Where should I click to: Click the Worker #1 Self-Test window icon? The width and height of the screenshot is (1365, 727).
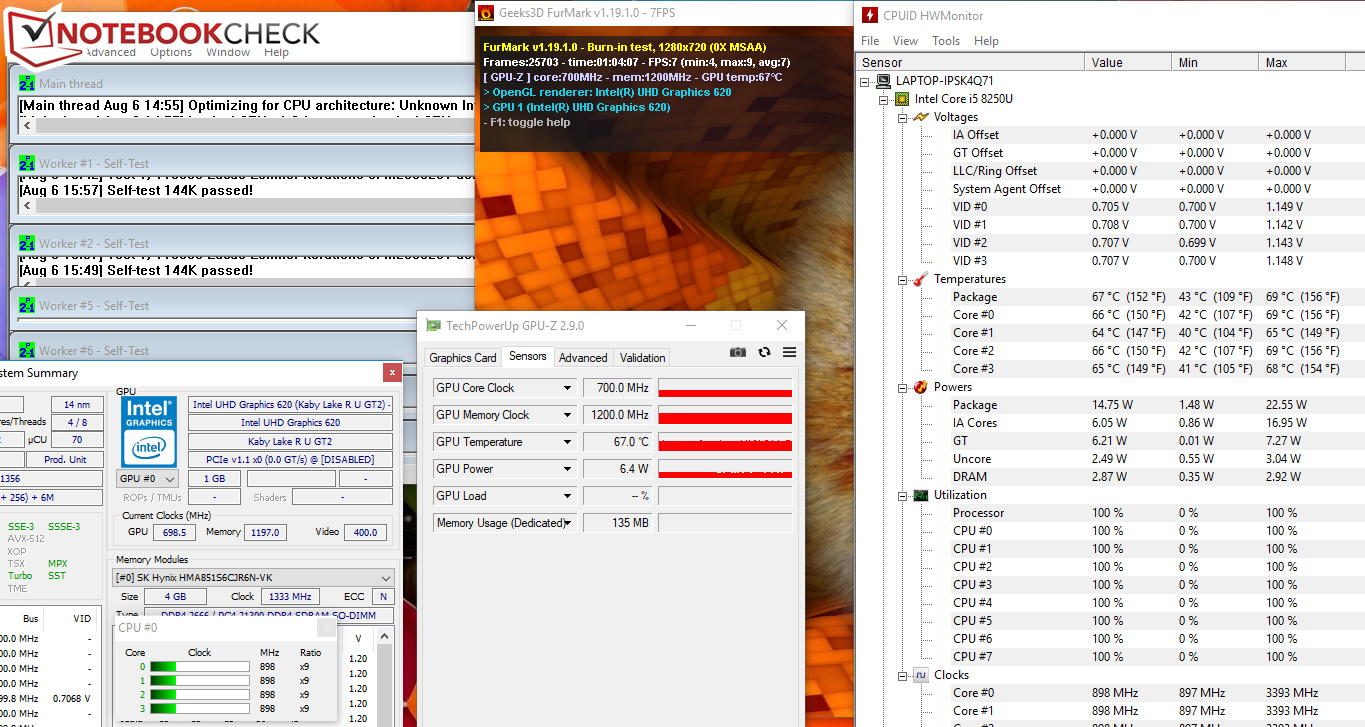27,163
